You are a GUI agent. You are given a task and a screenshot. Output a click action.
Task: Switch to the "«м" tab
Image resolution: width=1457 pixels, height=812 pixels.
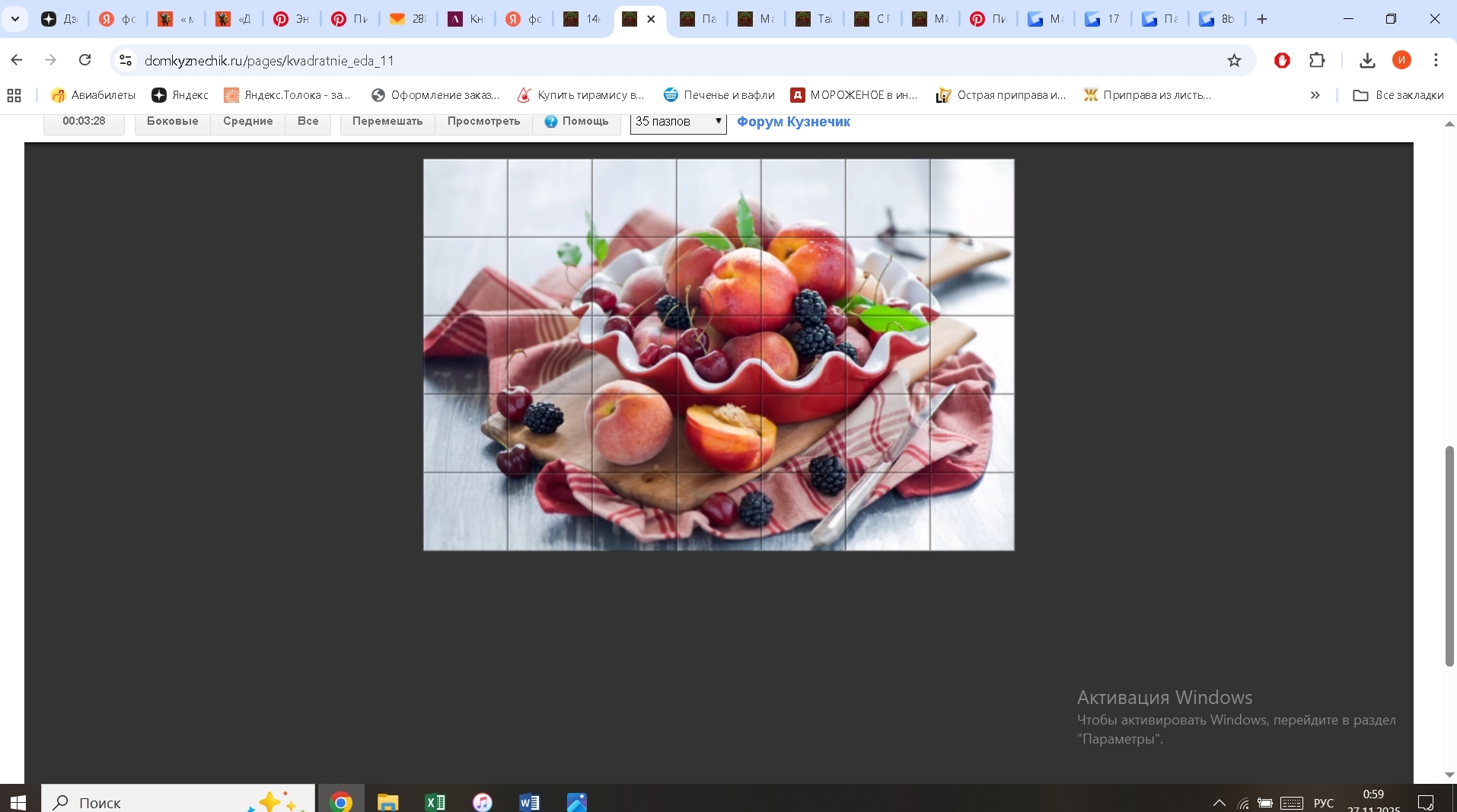point(176,19)
